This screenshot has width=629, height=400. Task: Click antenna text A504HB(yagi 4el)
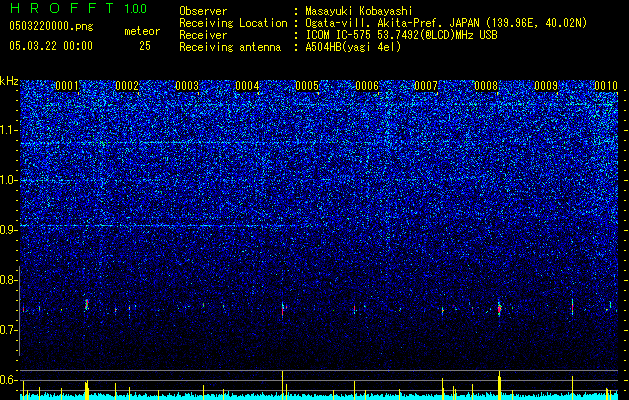(x=353, y=47)
